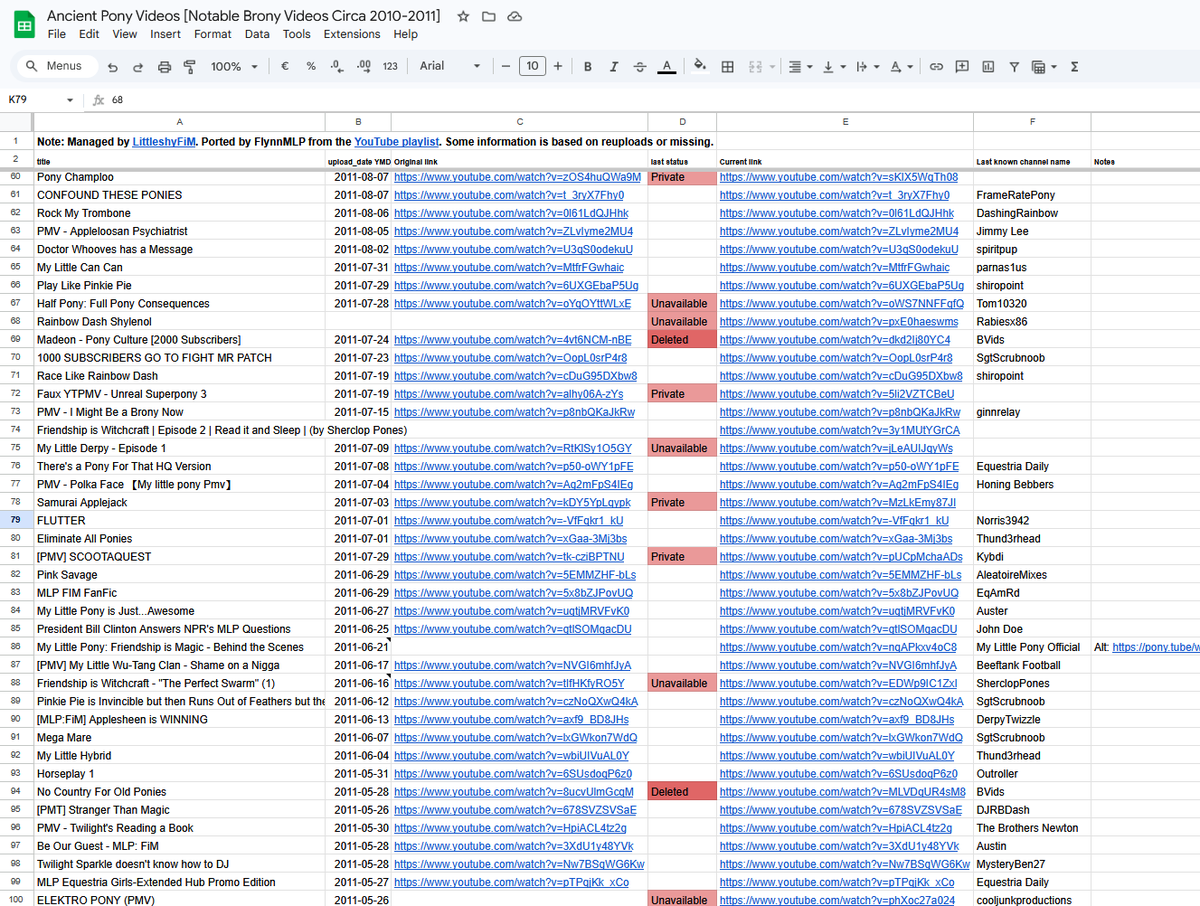Open the Insert menu

165,34
